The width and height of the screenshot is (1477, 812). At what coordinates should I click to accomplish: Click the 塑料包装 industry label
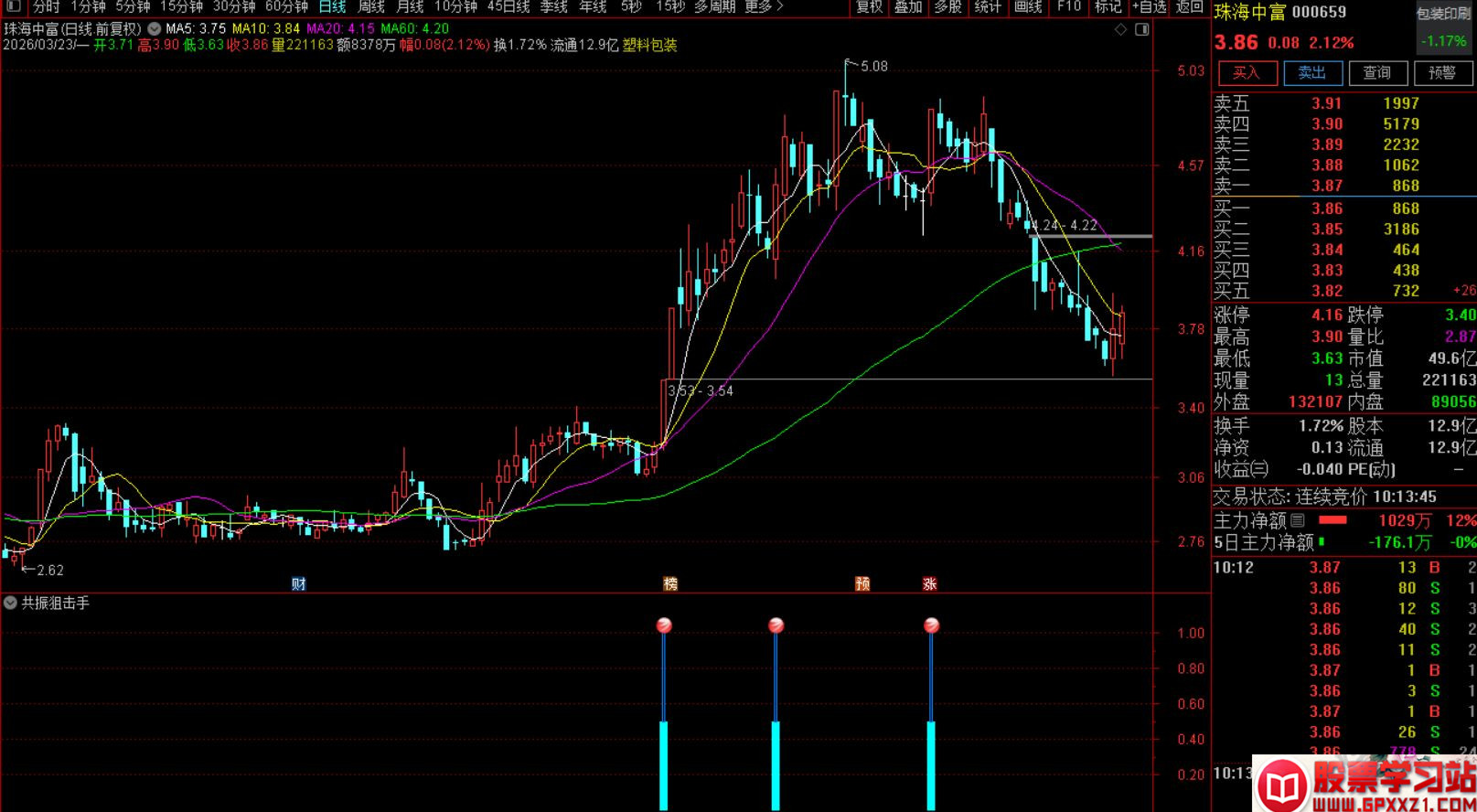click(x=649, y=45)
